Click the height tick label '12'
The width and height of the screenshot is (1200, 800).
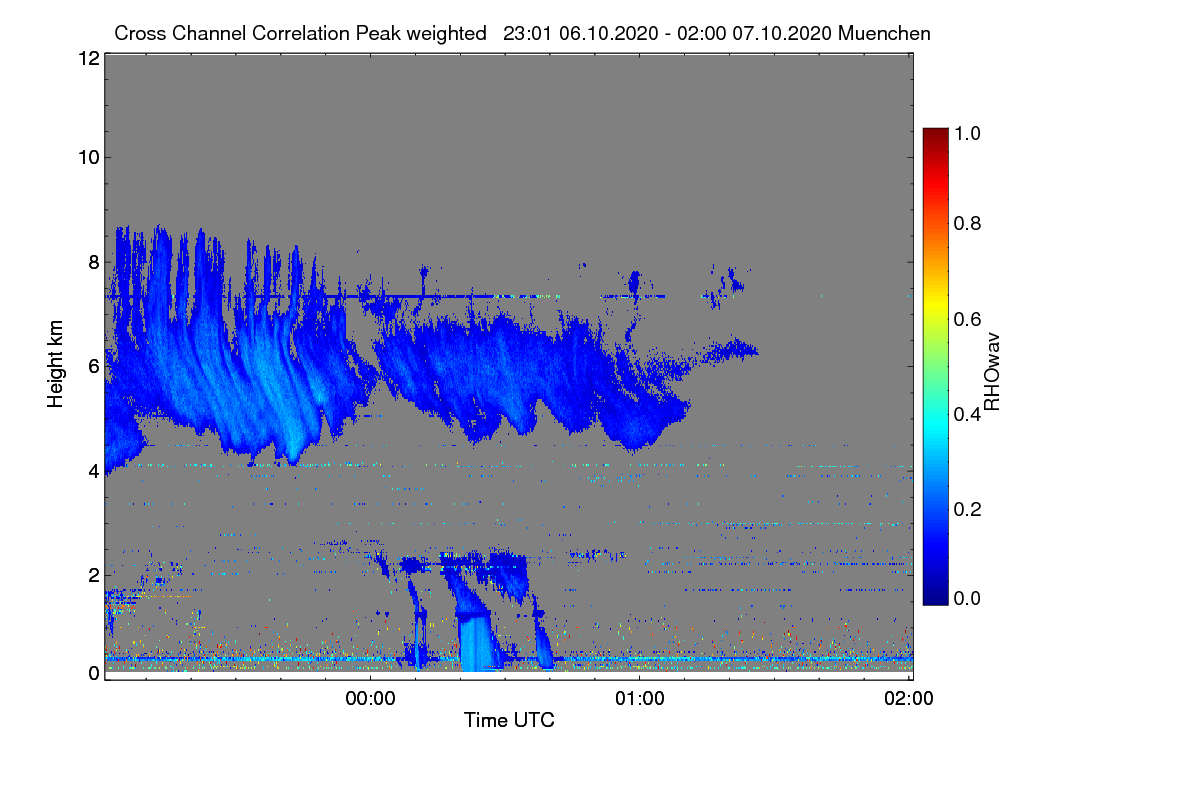tap(88, 59)
